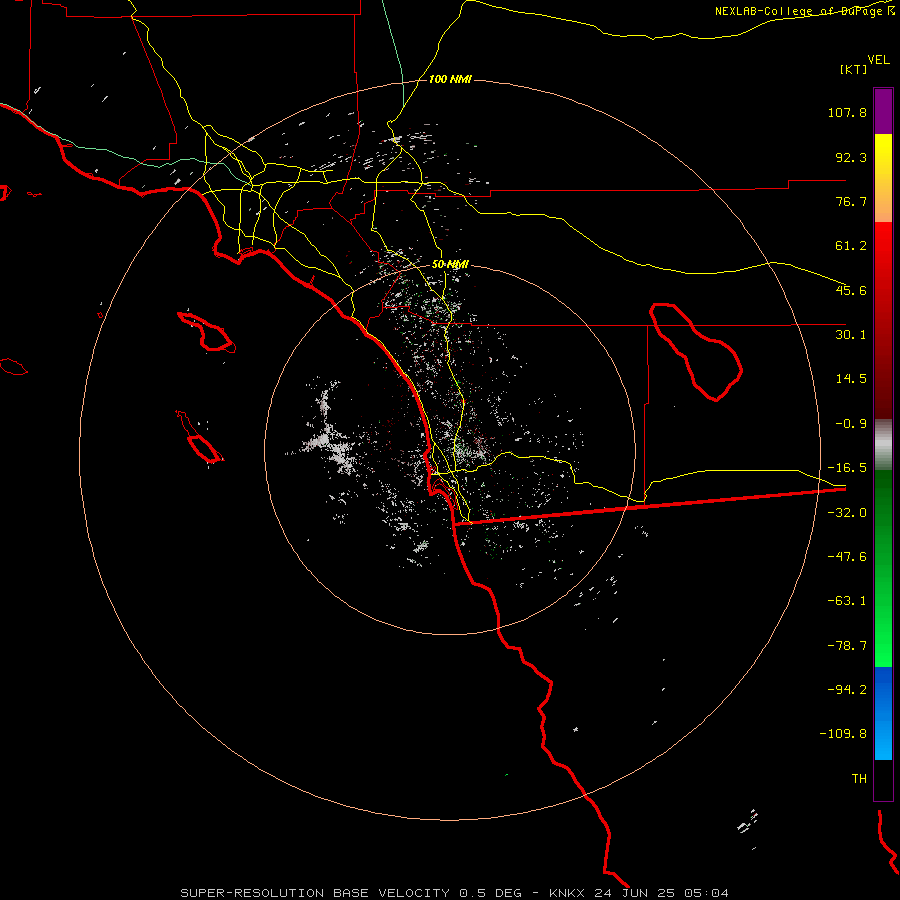The image size is (900, 900).
Task: Pick the bright red color bar segment
Action: click(883, 320)
